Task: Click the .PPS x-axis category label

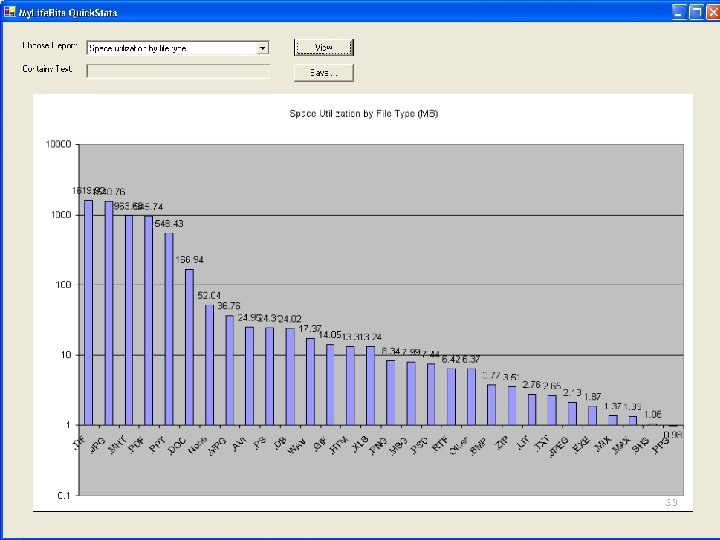Action: tap(661, 446)
